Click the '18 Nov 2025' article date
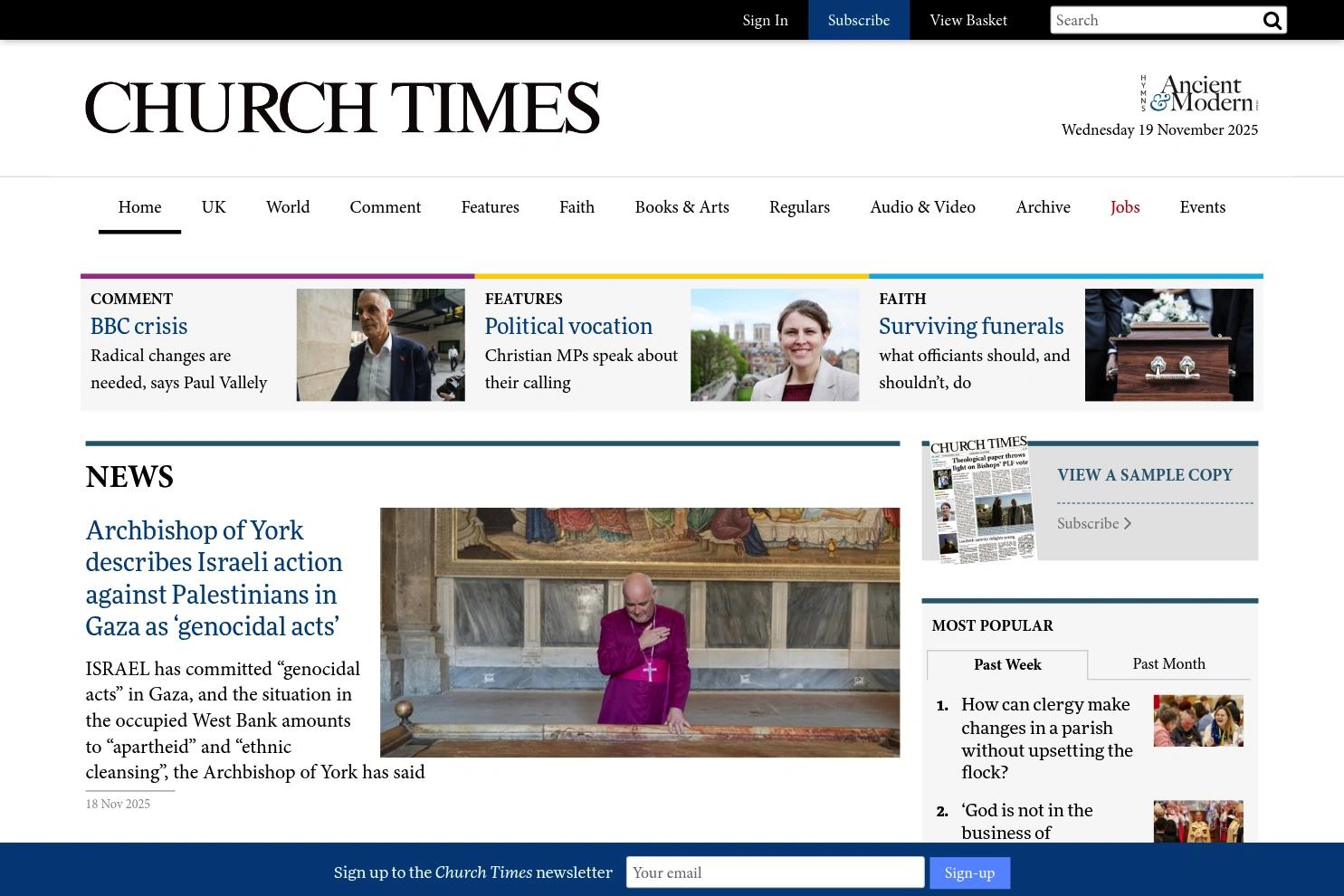The image size is (1344, 896). (x=118, y=804)
